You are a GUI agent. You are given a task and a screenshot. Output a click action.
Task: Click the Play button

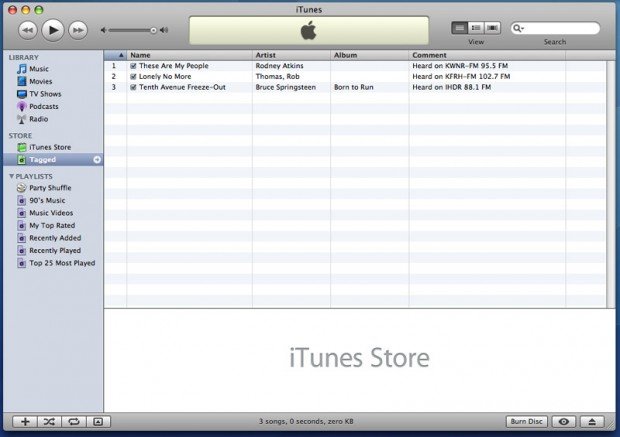point(53,30)
